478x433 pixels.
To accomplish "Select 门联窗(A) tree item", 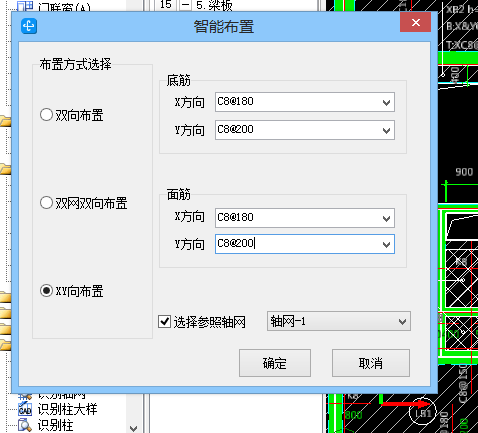I will (64, 7).
